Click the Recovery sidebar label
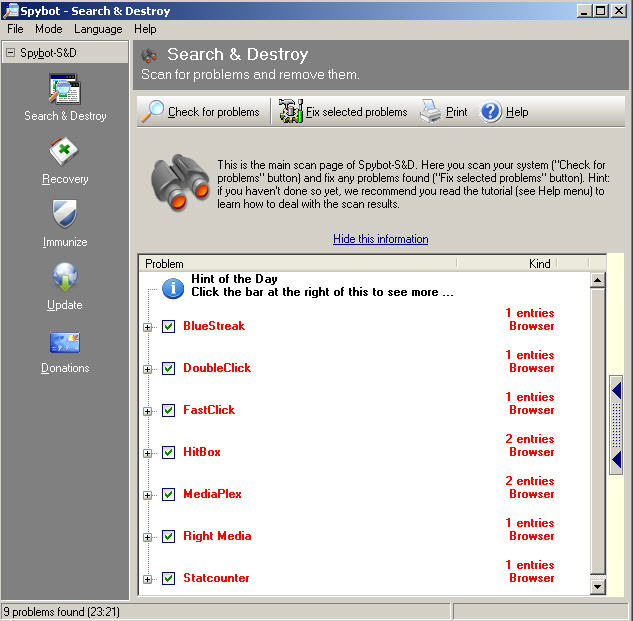The height and width of the screenshot is (621, 633). (65, 179)
